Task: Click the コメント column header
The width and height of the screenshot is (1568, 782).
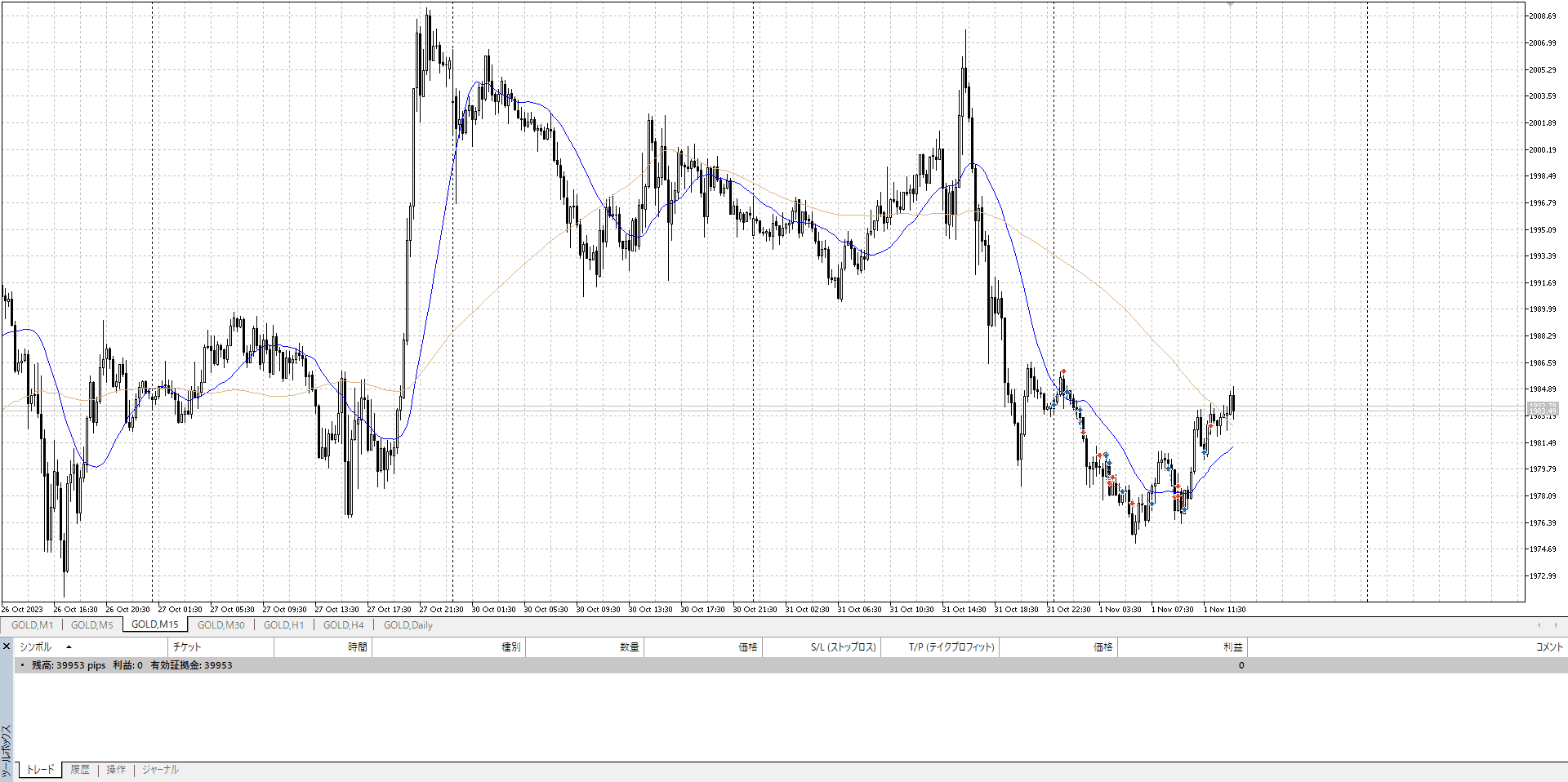Action: click(1548, 647)
